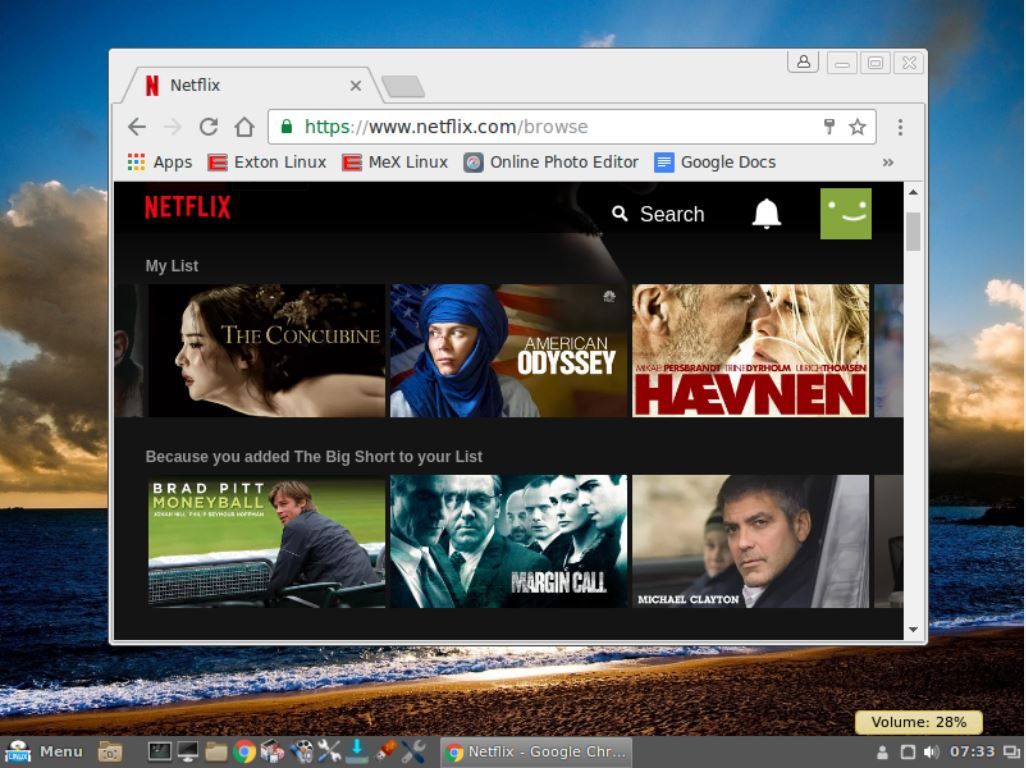Click the film reel media icon in taskbar
This screenshot has height=768, width=1026.
[x=301, y=752]
